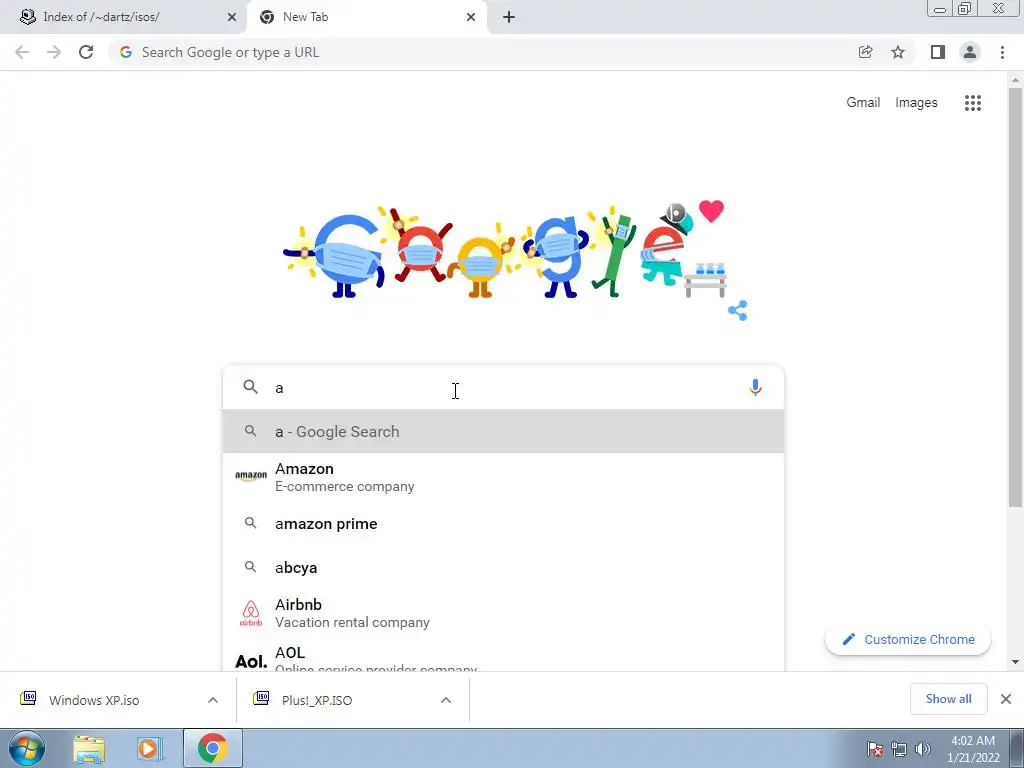Close the New Tab tab

pos(471,17)
